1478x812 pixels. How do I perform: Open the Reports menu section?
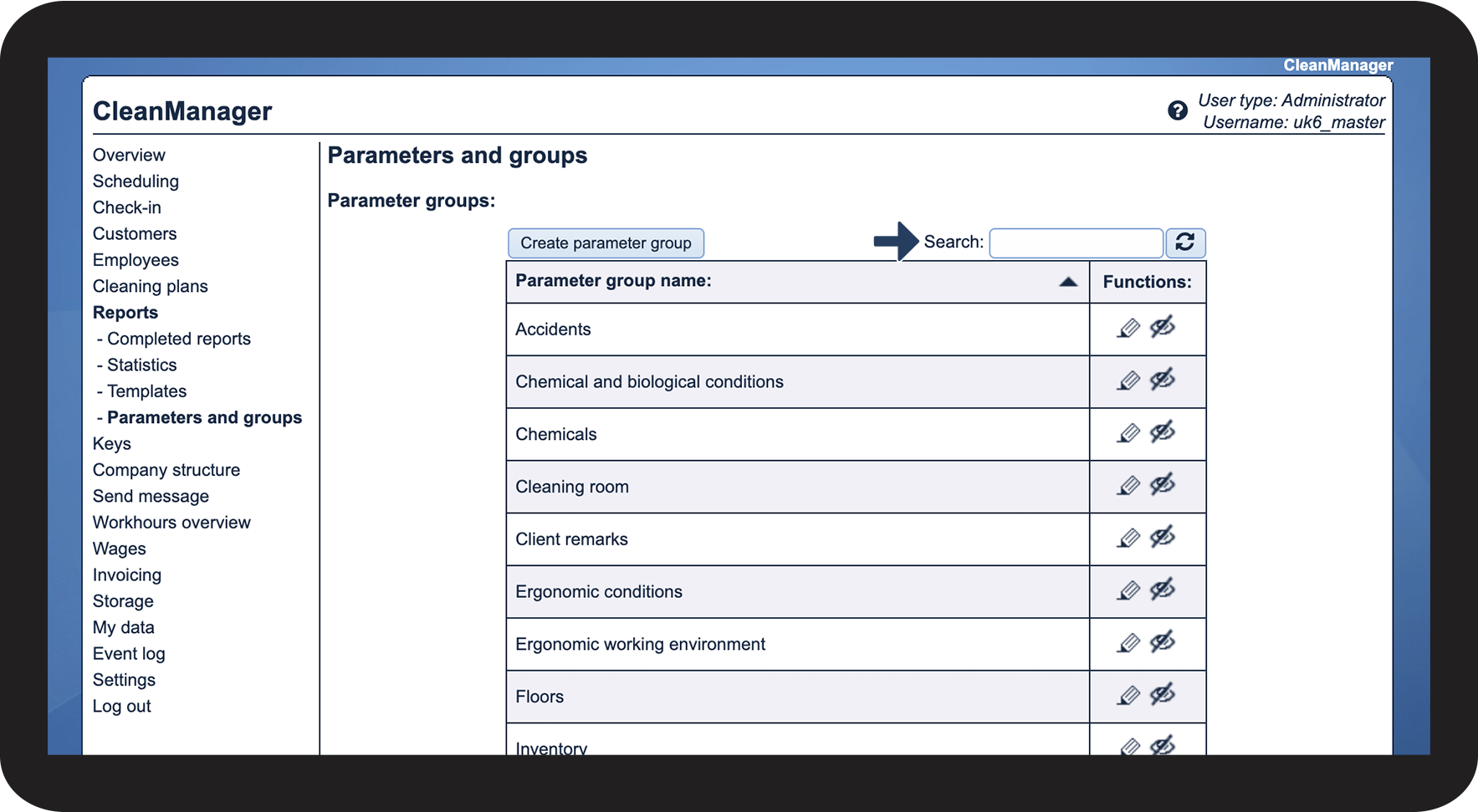click(x=125, y=313)
